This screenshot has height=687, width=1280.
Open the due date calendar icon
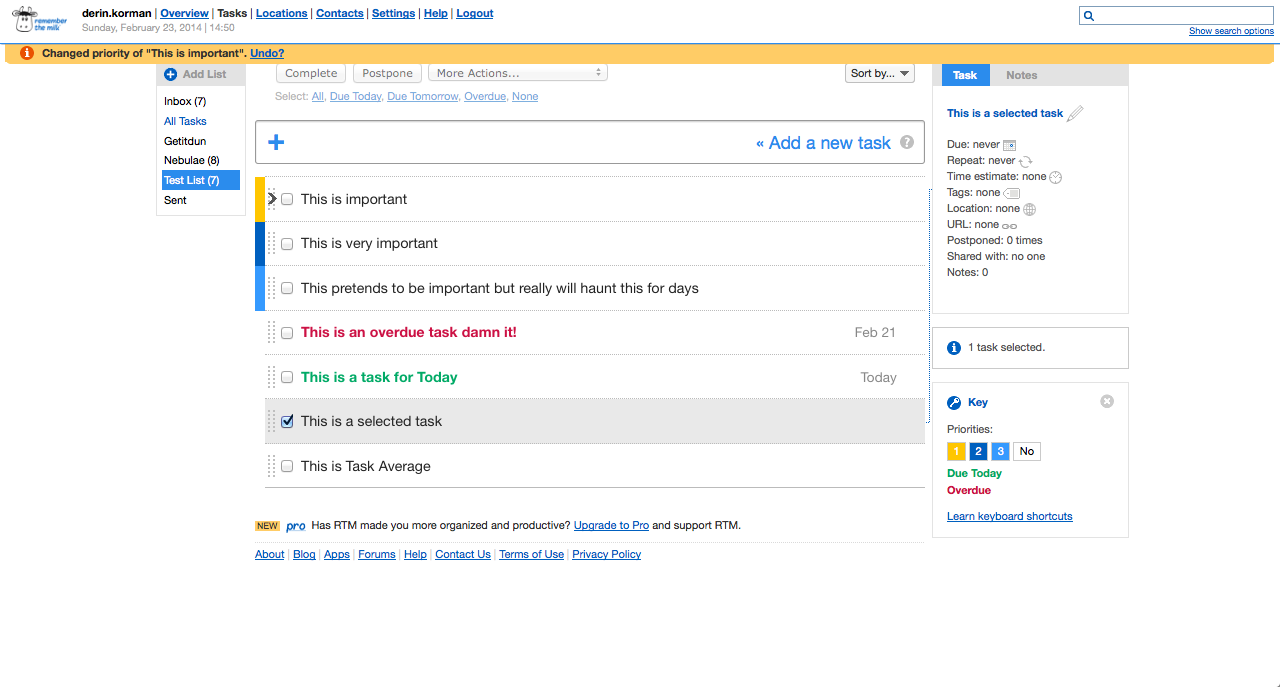[1009, 145]
